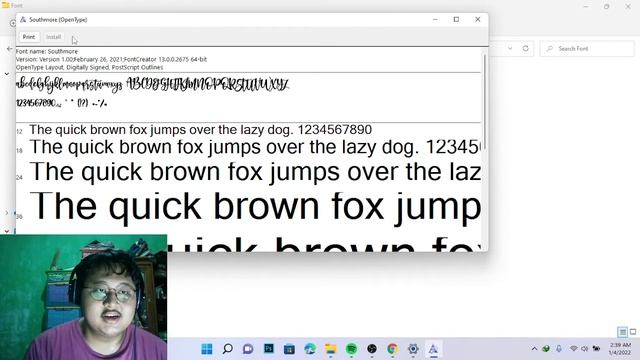Click the 12-point sample sentence
The image size is (640, 360).
pos(200,130)
